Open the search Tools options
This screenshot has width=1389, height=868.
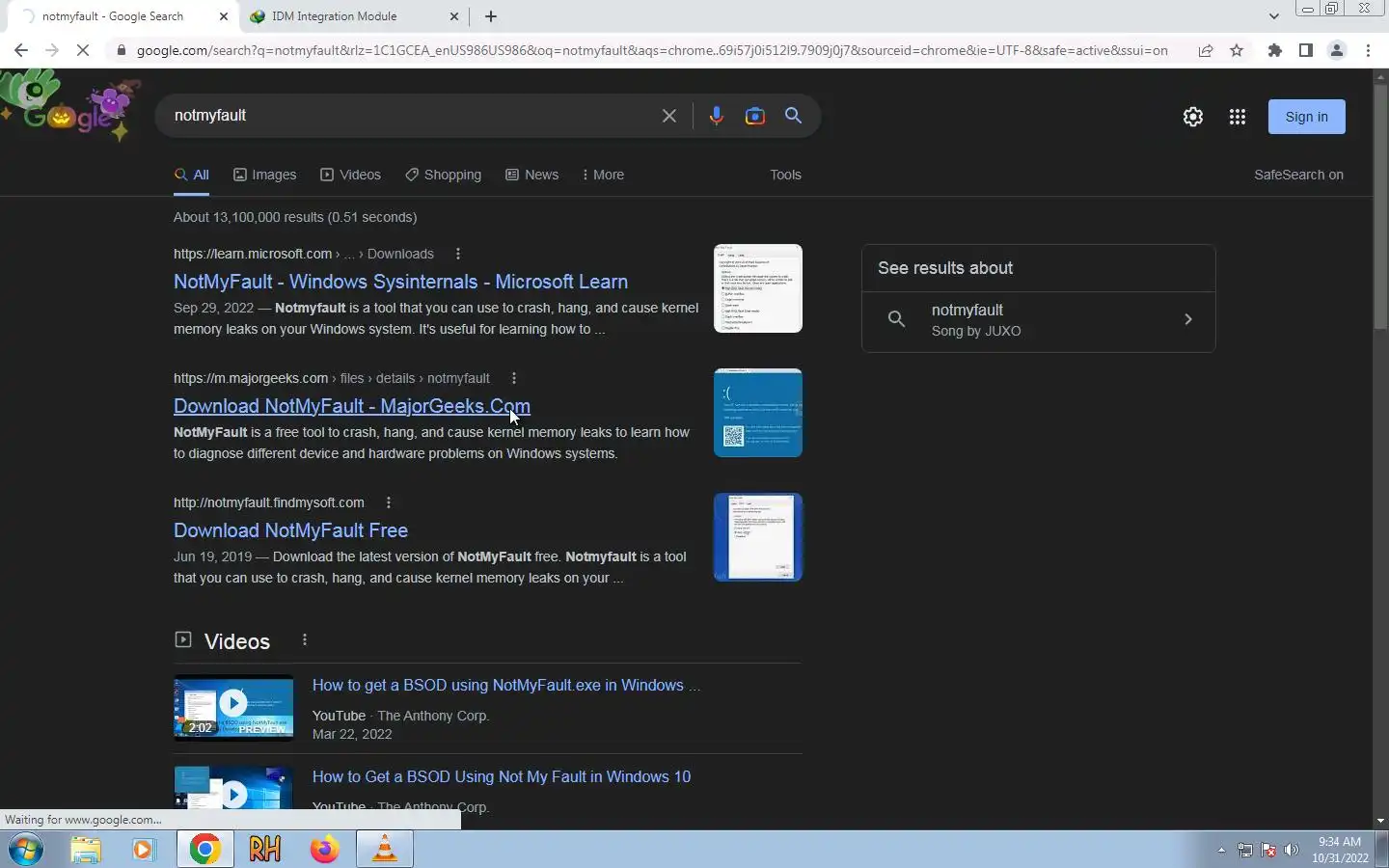(785, 175)
